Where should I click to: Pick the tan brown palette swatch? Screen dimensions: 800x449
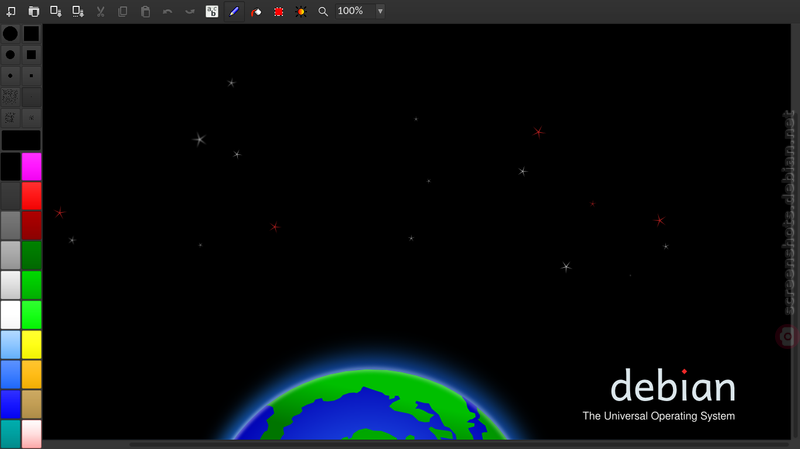point(32,404)
